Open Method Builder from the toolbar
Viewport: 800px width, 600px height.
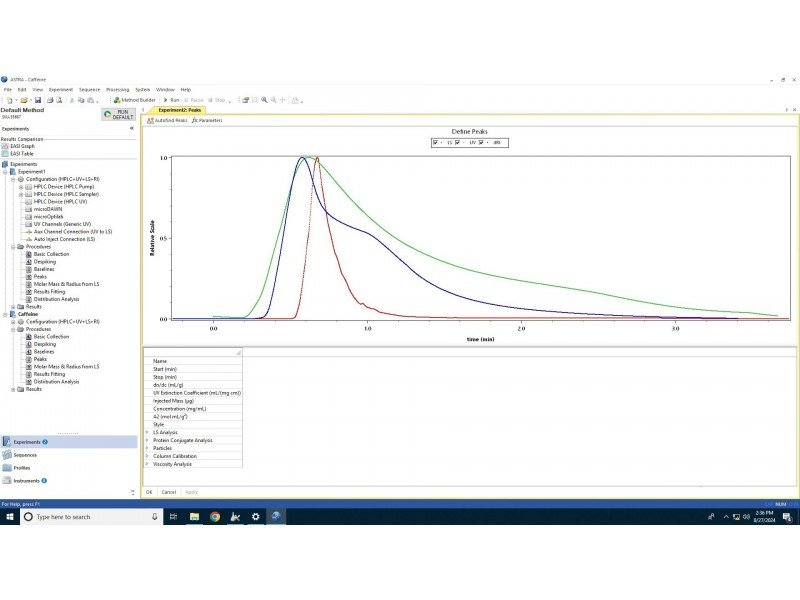tap(135, 101)
